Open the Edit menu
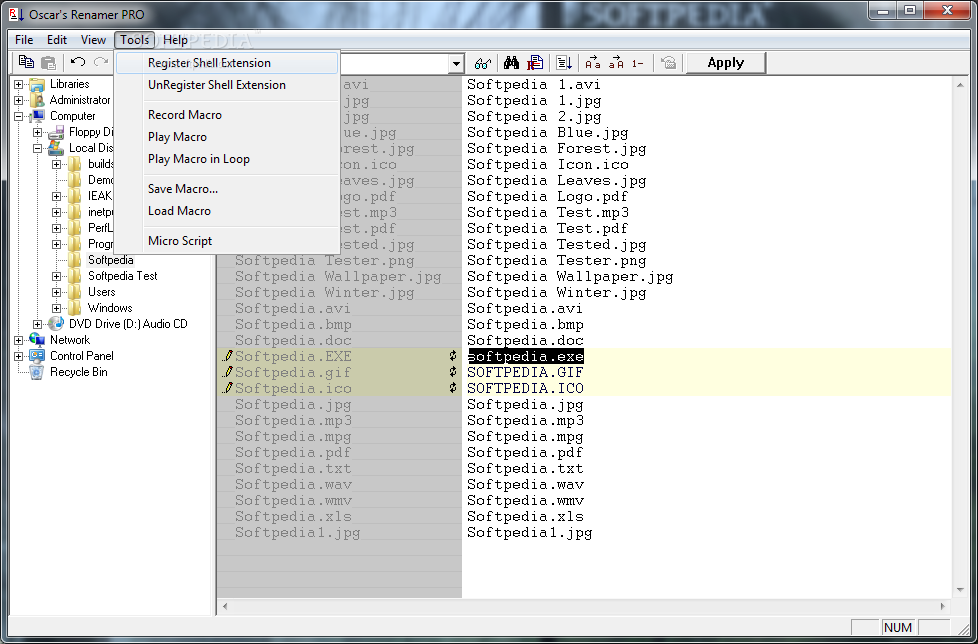Viewport: 978px width, 644px height. 57,40
